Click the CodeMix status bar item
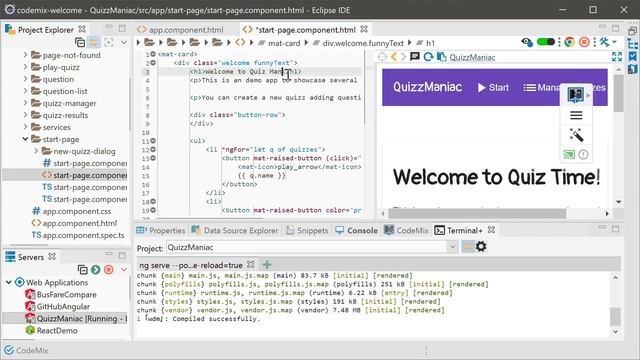Screen dimensions: 640x360 tap(26, 350)
